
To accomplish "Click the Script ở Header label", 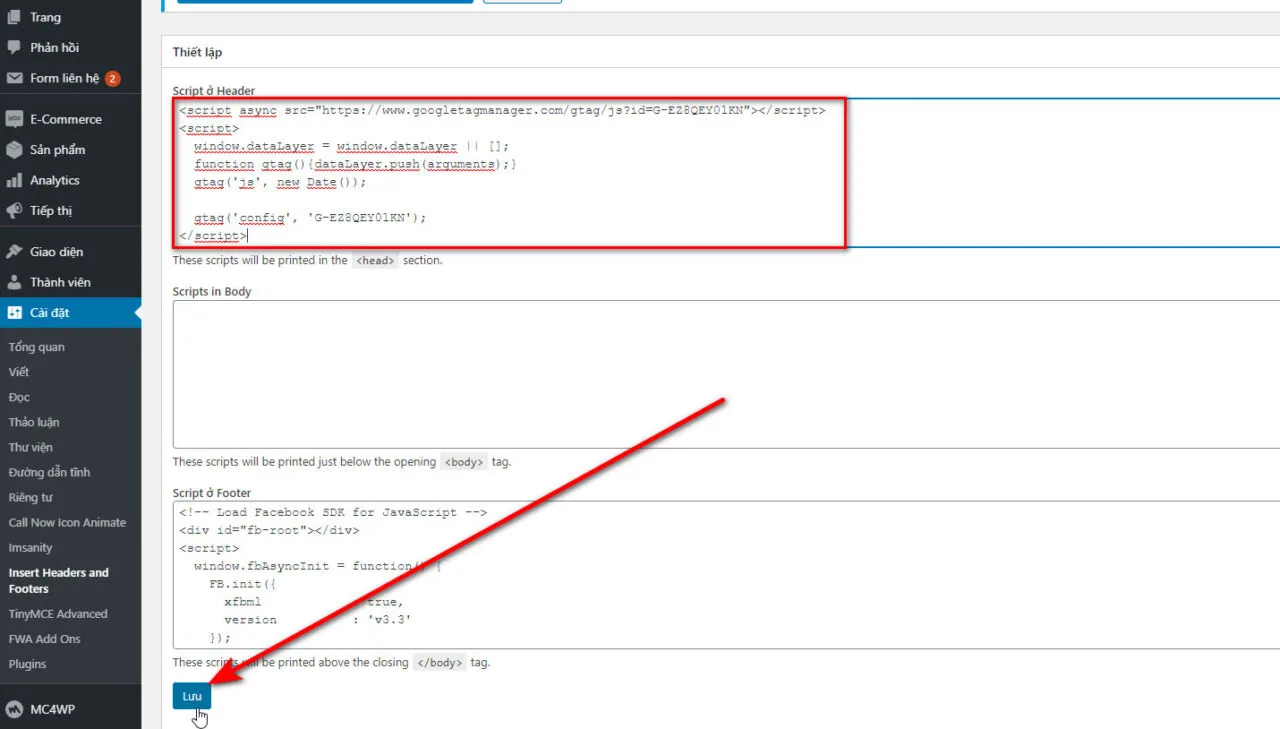I will pyautogui.click(x=214, y=91).
